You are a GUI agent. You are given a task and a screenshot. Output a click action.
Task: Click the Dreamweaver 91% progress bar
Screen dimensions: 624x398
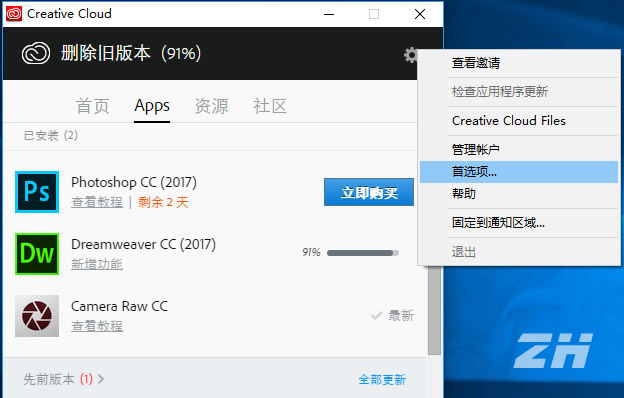click(x=363, y=253)
